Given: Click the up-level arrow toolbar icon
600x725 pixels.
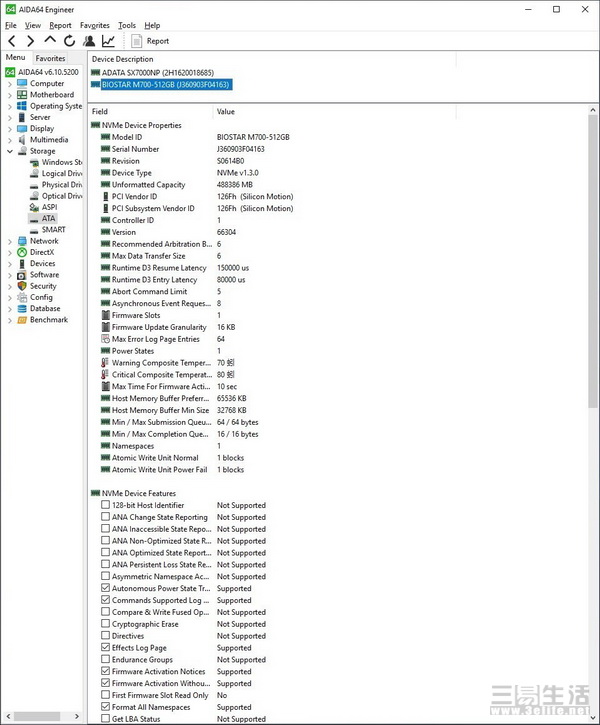Looking at the screenshot, I should pos(50,40).
